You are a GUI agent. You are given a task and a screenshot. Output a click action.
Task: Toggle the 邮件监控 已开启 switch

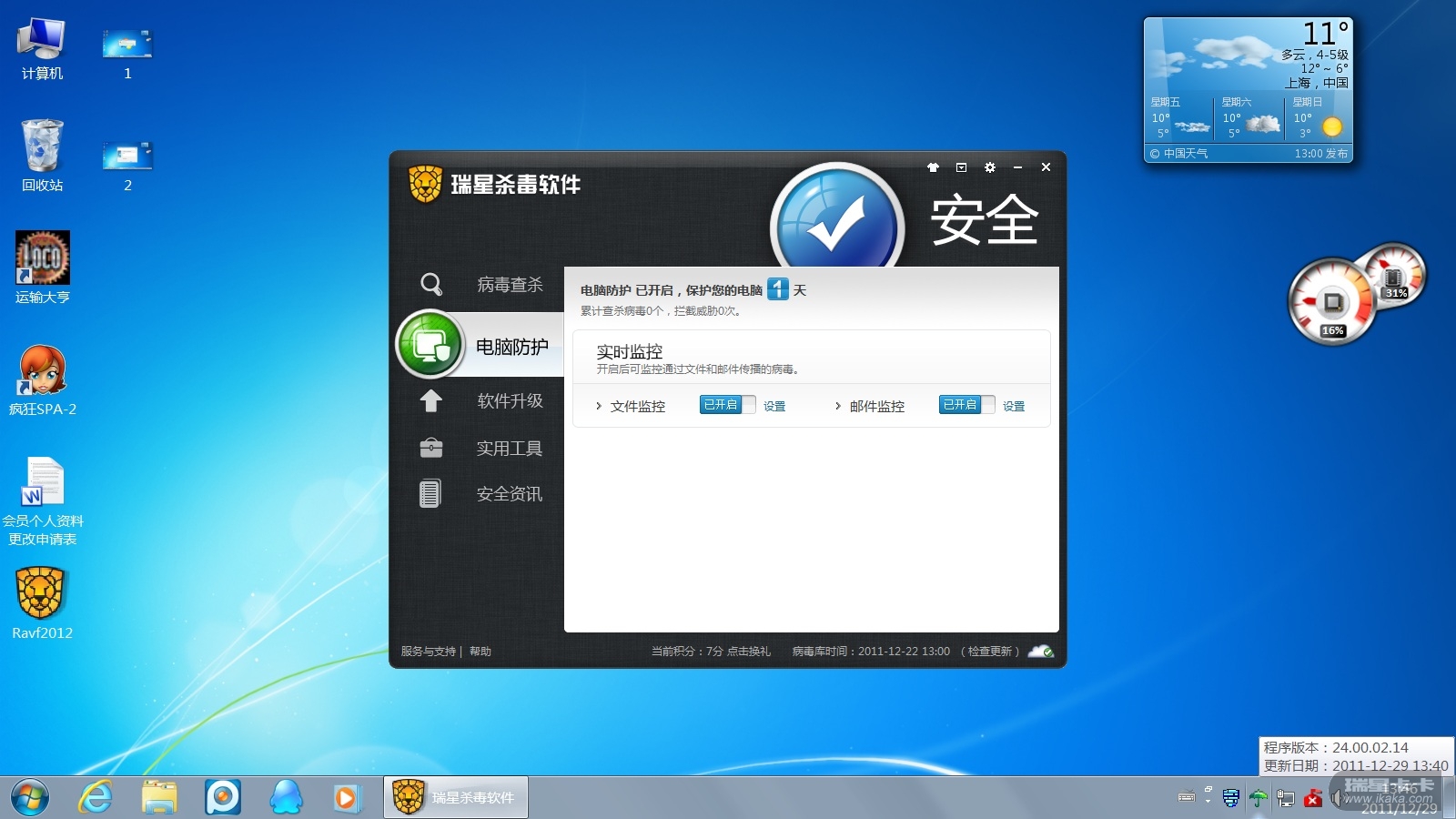[966, 405]
